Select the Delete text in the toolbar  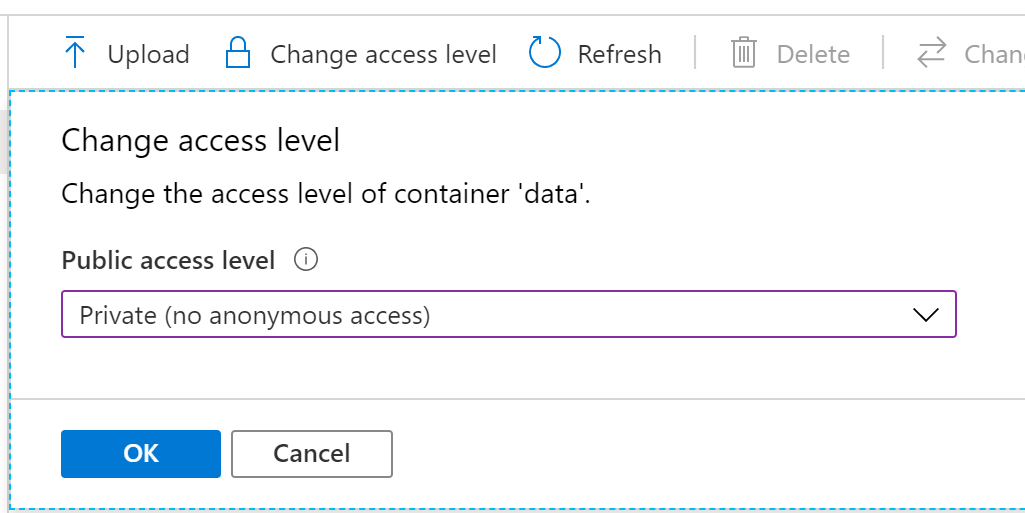coord(813,54)
